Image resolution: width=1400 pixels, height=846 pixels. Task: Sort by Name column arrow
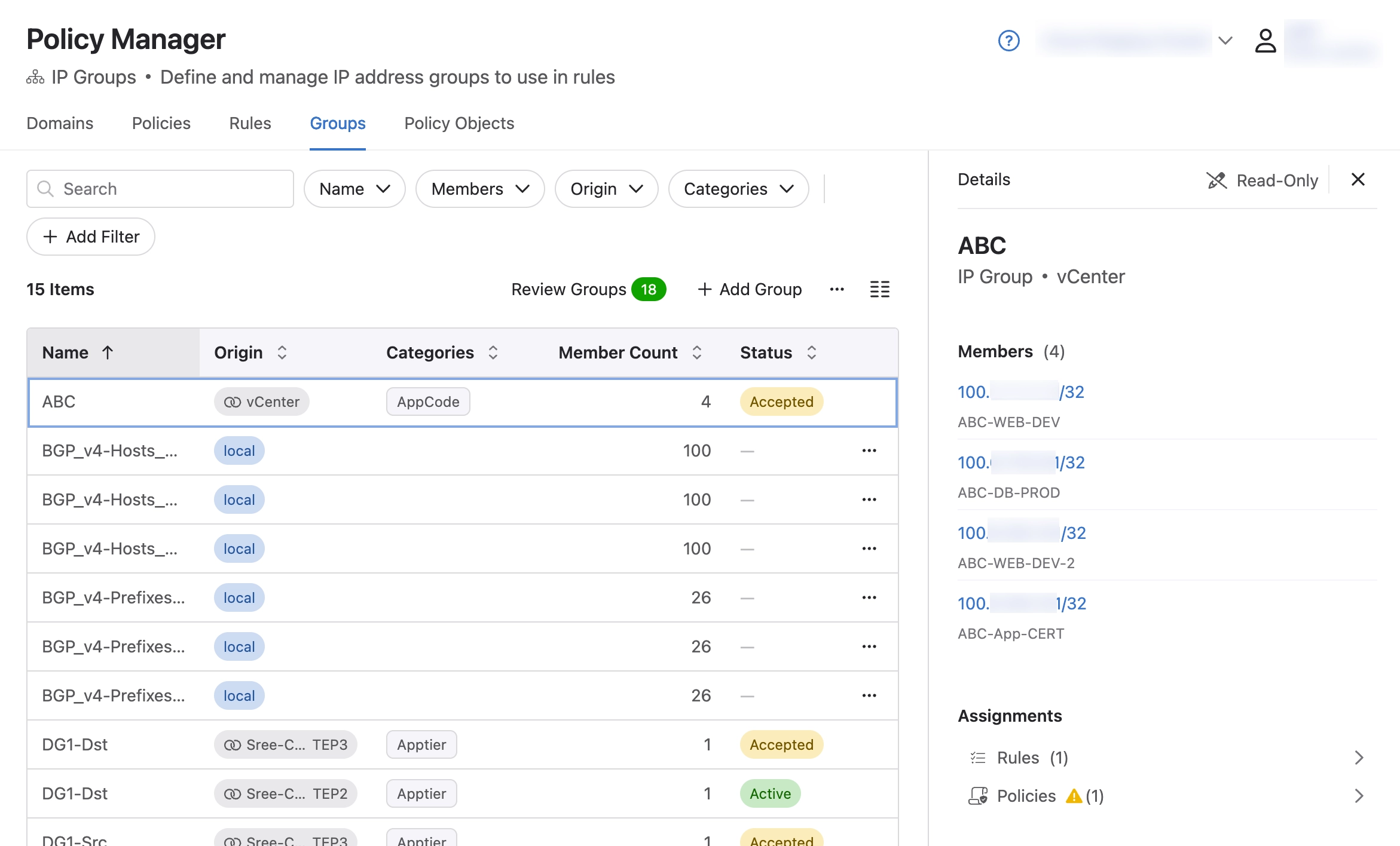click(108, 352)
